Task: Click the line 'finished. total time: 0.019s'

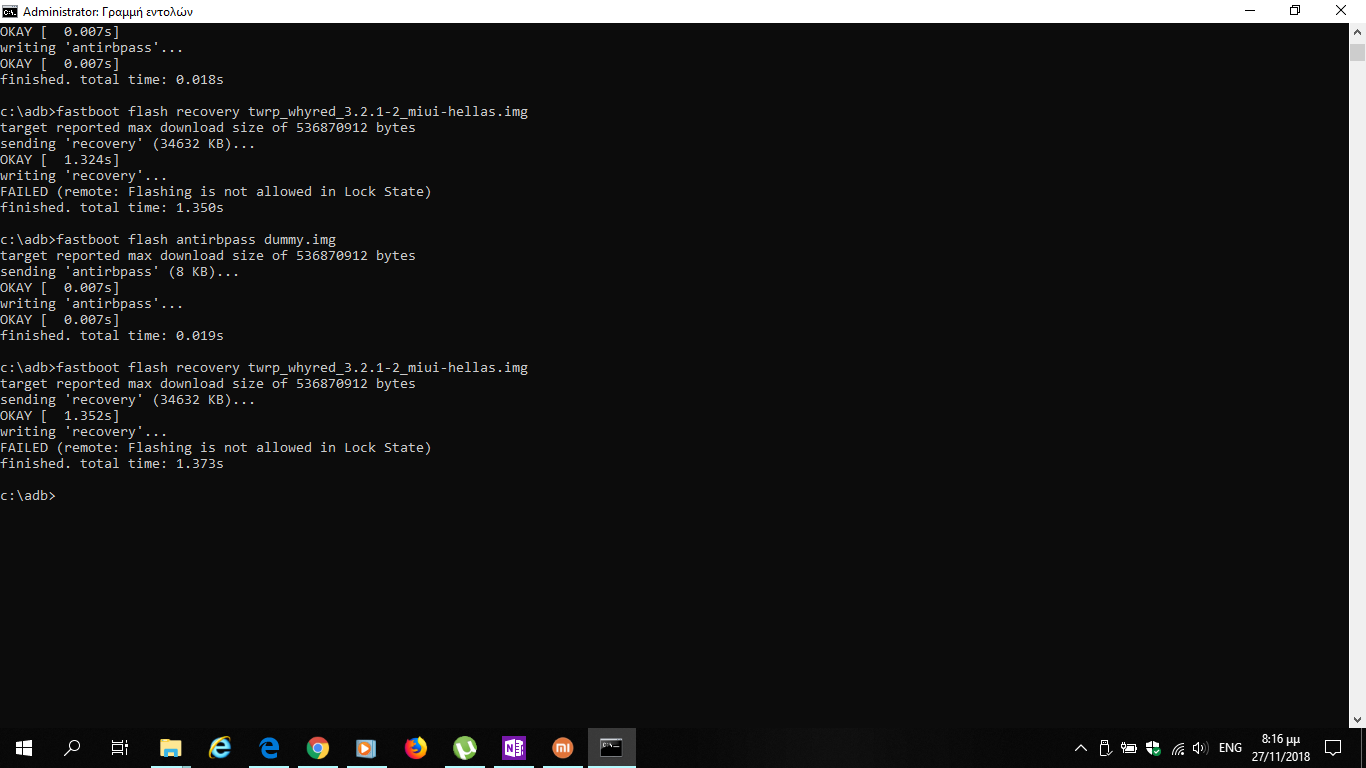Action: [112, 336]
